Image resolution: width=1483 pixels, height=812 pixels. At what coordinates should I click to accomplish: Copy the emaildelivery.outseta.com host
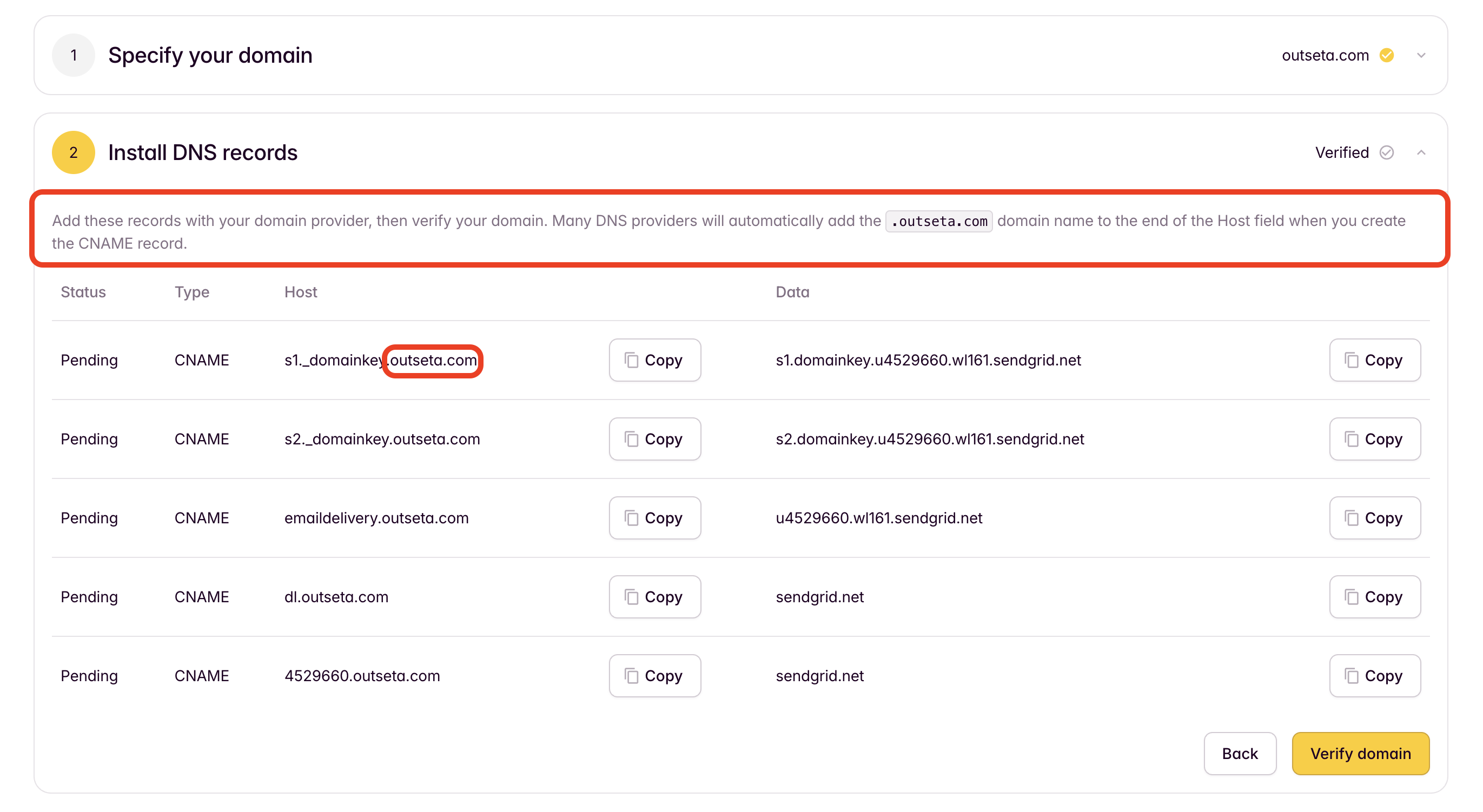(x=654, y=517)
